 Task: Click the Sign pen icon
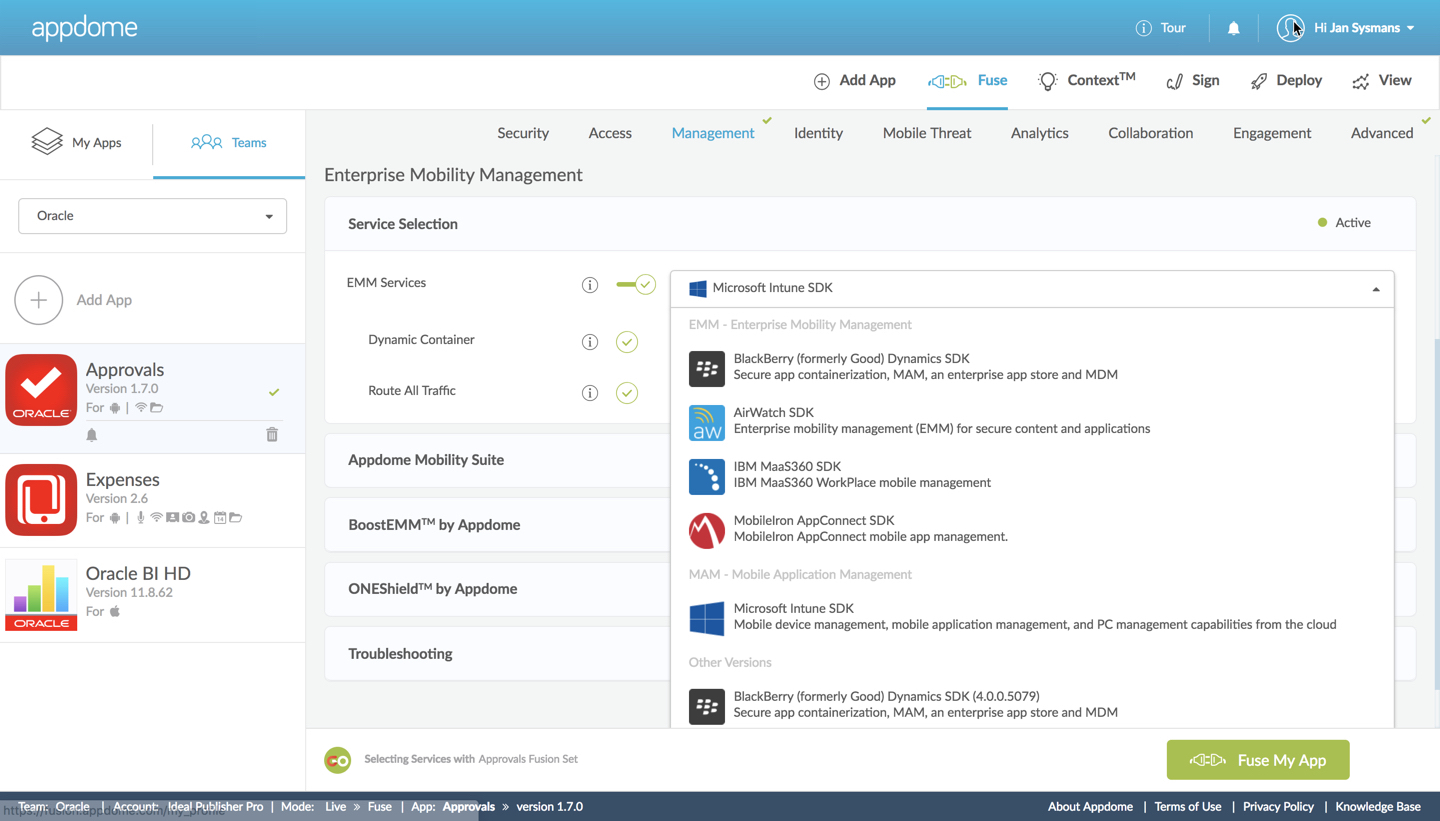point(1175,81)
